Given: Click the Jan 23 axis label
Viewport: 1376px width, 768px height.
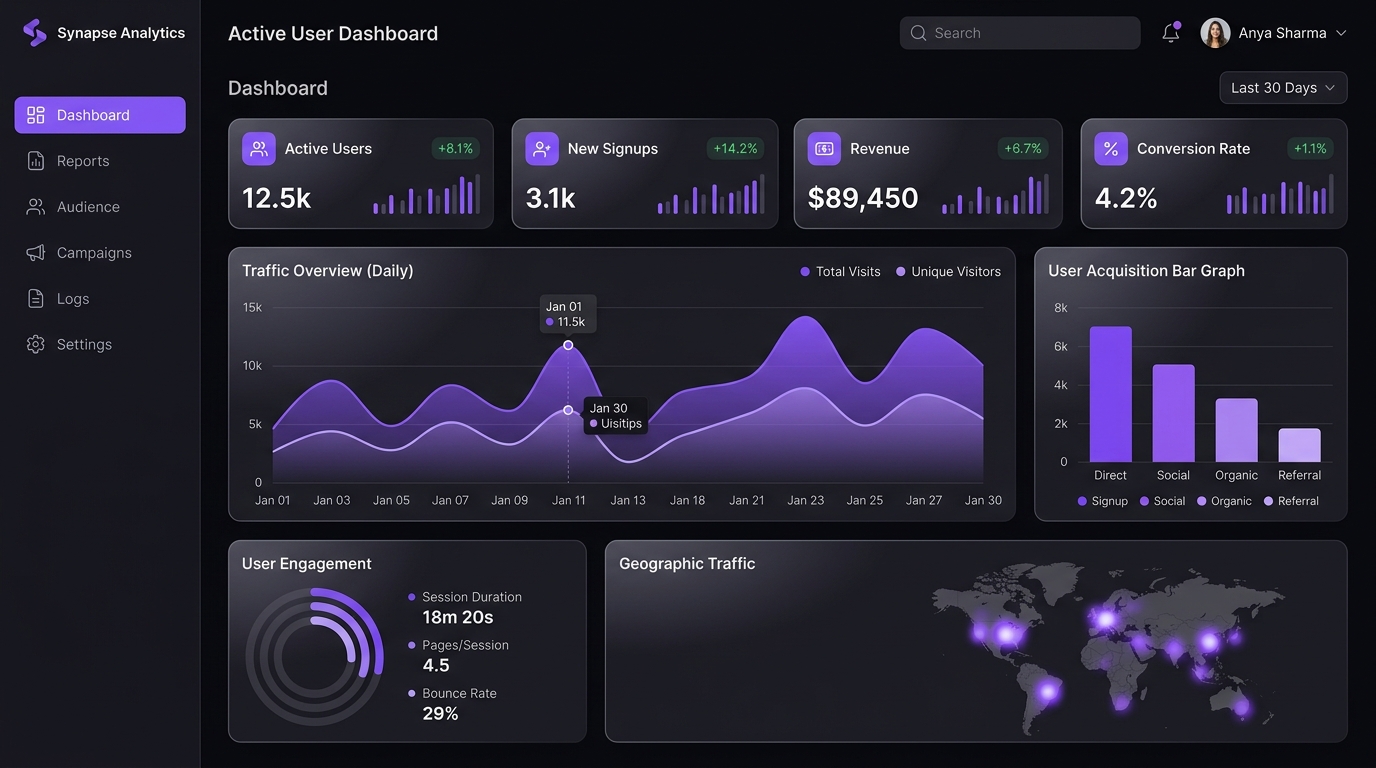Looking at the screenshot, I should tap(806, 500).
